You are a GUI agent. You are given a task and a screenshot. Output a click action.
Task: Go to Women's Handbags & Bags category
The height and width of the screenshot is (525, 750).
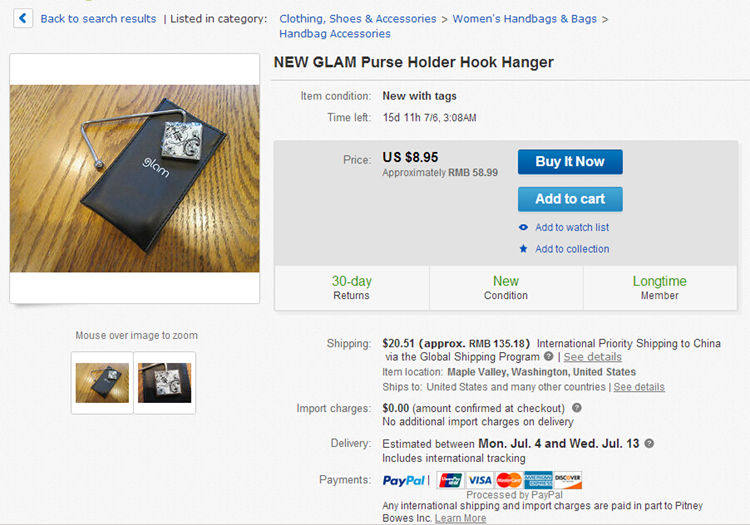point(525,19)
